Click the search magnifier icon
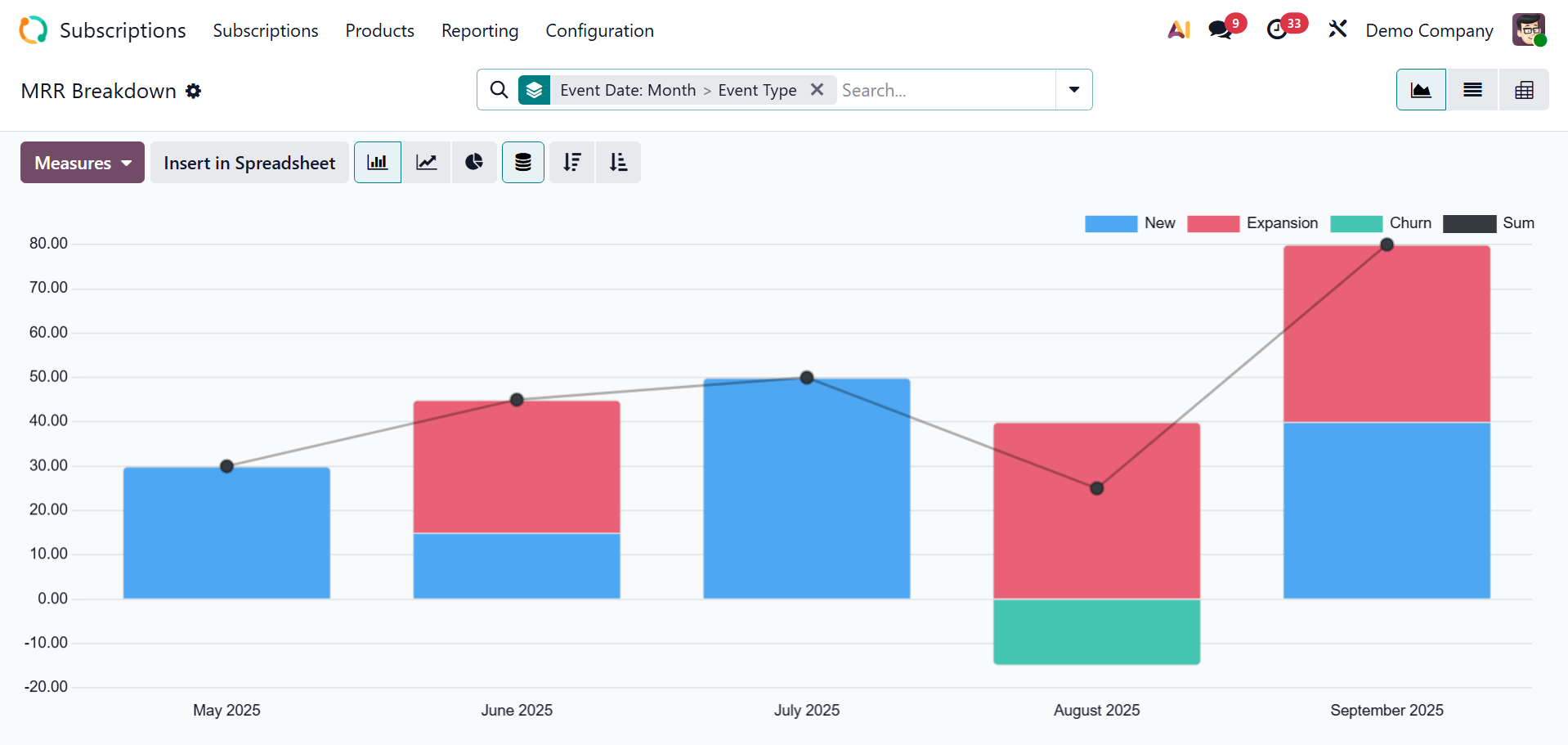1568x745 pixels. pos(499,90)
